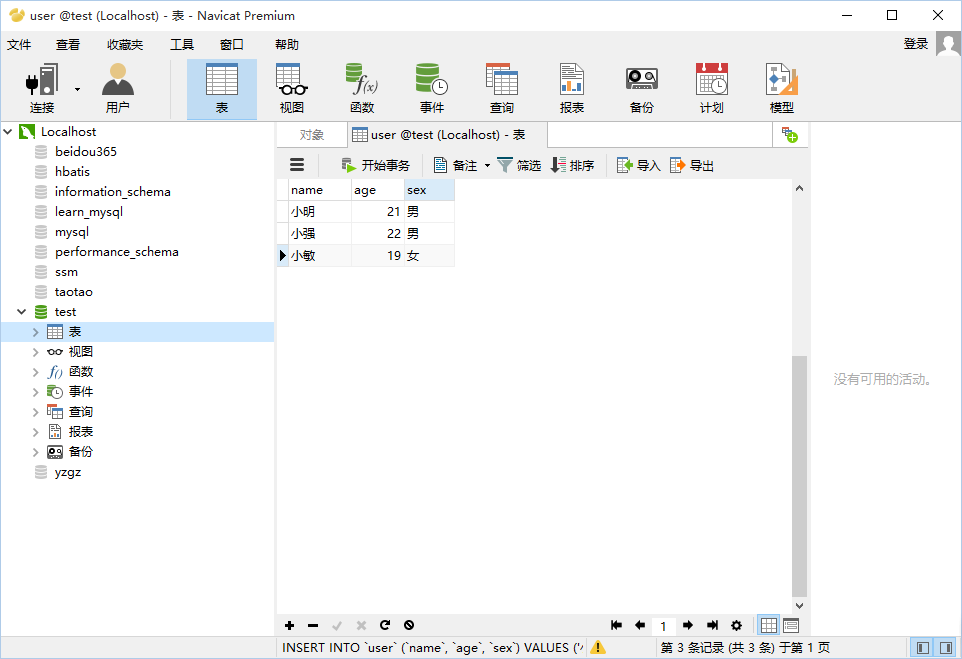Open the 用户 user manager
962x659 pixels.
[118, 89]
